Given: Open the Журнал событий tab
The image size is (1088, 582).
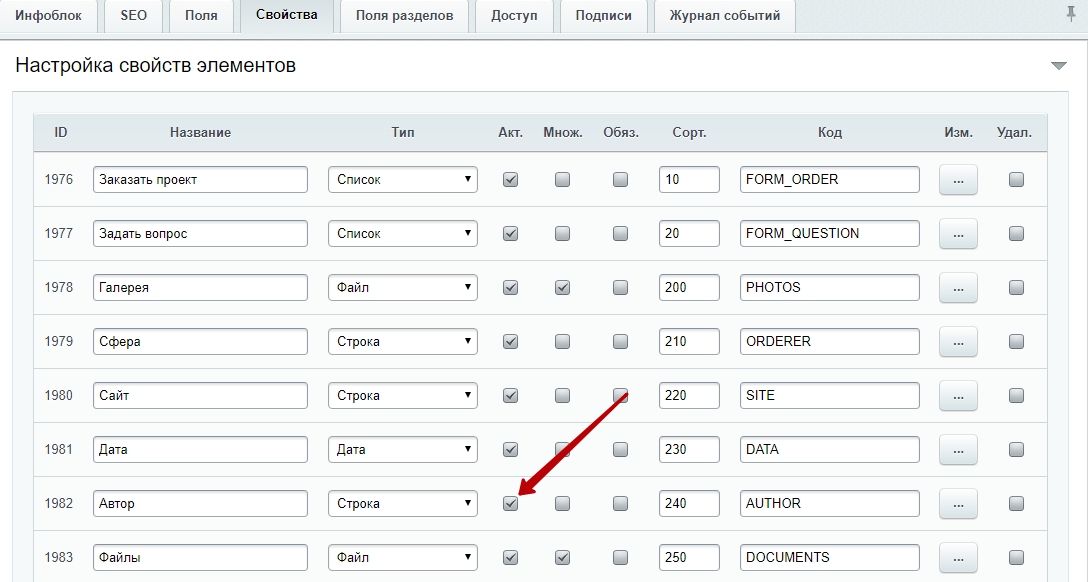Looking at the screenshot, I should point(725,15).
